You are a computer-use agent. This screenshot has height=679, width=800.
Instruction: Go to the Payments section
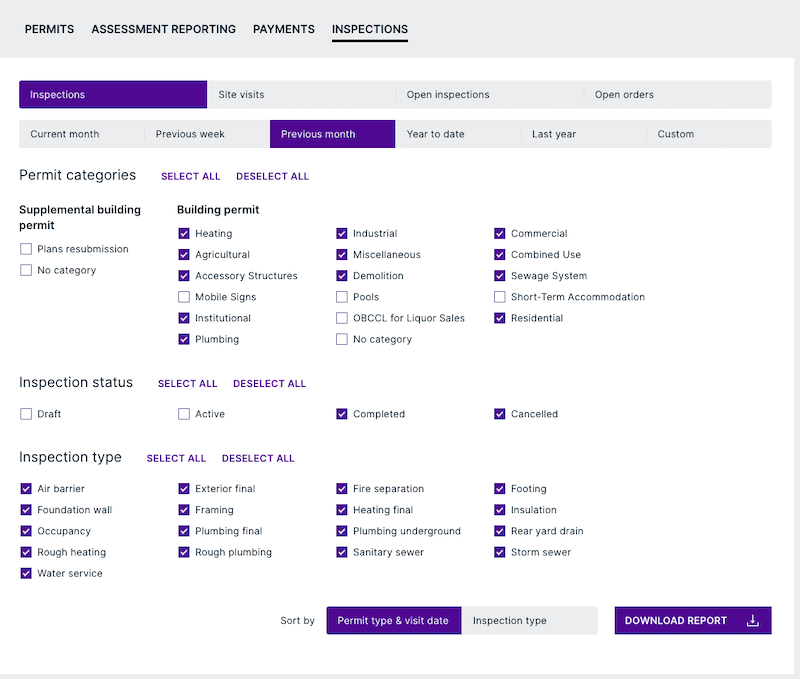[284, 29]
